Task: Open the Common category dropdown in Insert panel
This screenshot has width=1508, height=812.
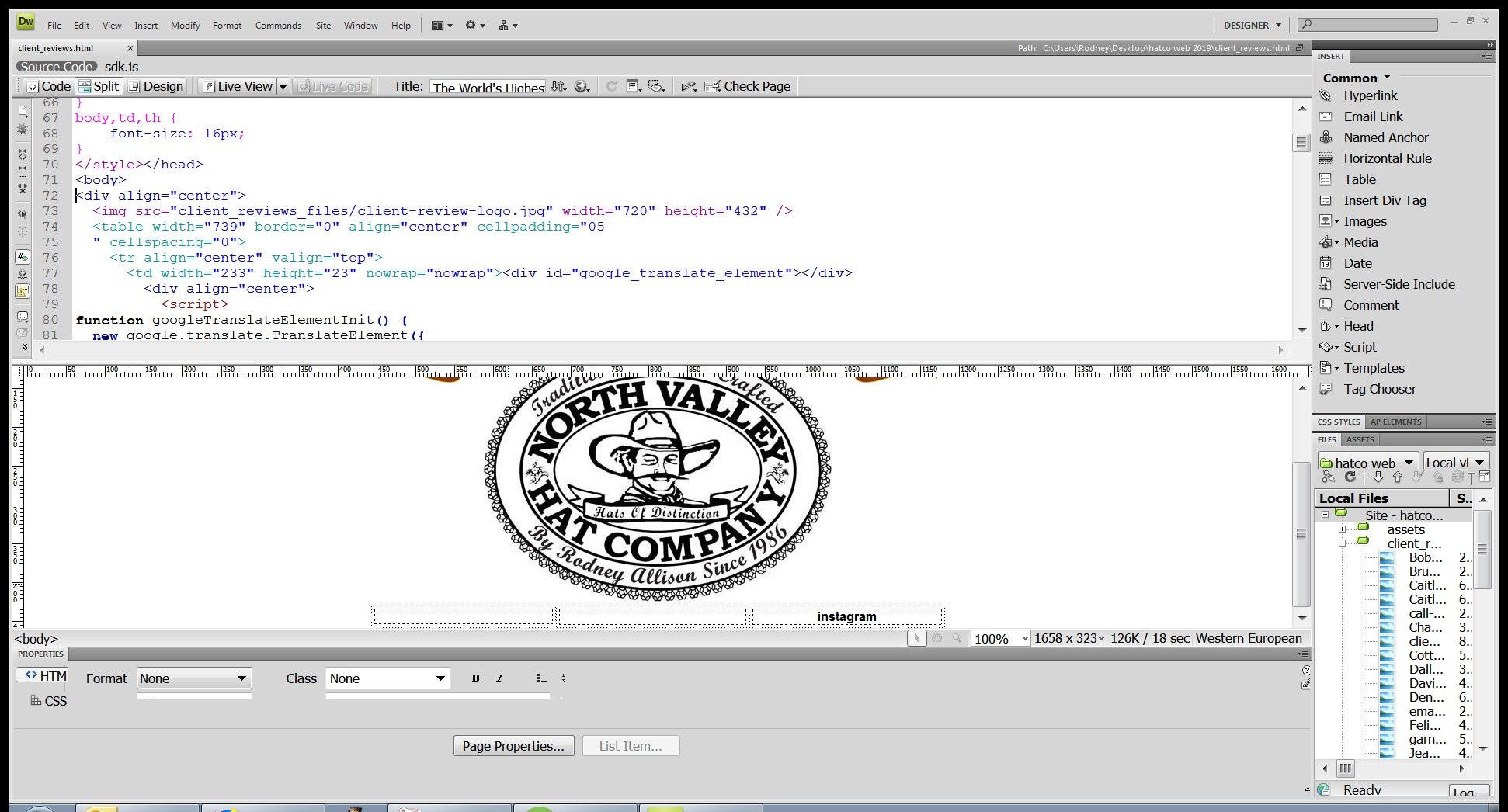Action: pos(1357,78)
